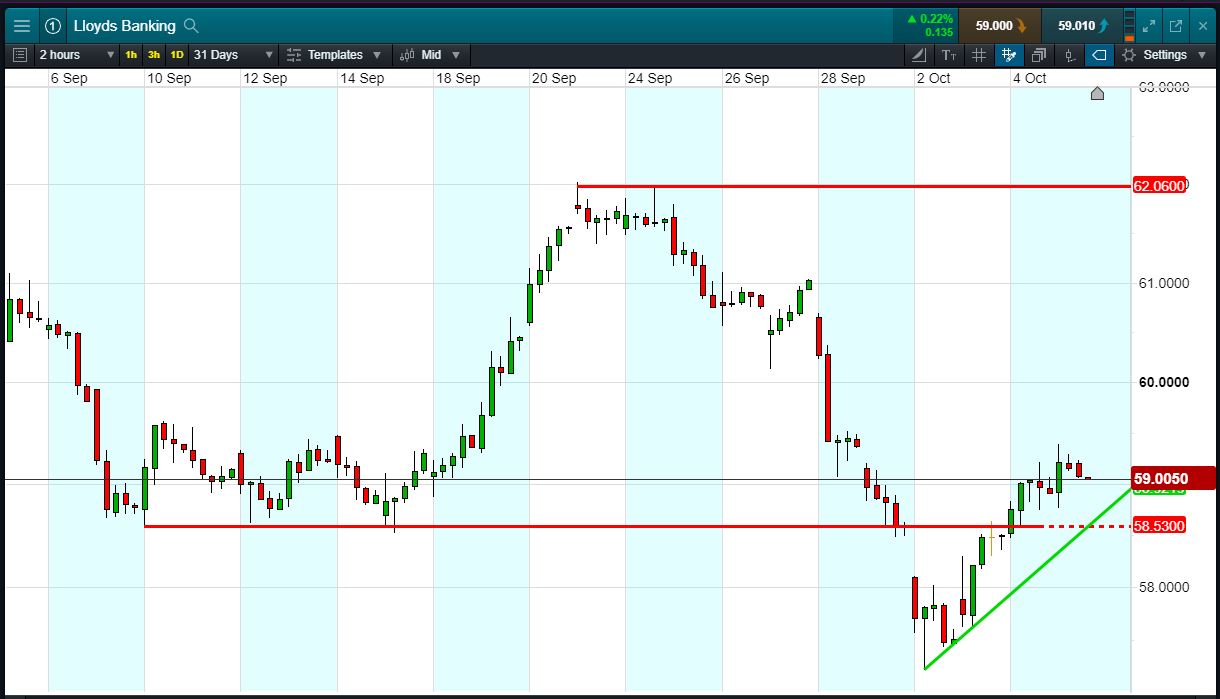Open the Mid price type dropdown
1220x699 pixels.
click(432, 55)
